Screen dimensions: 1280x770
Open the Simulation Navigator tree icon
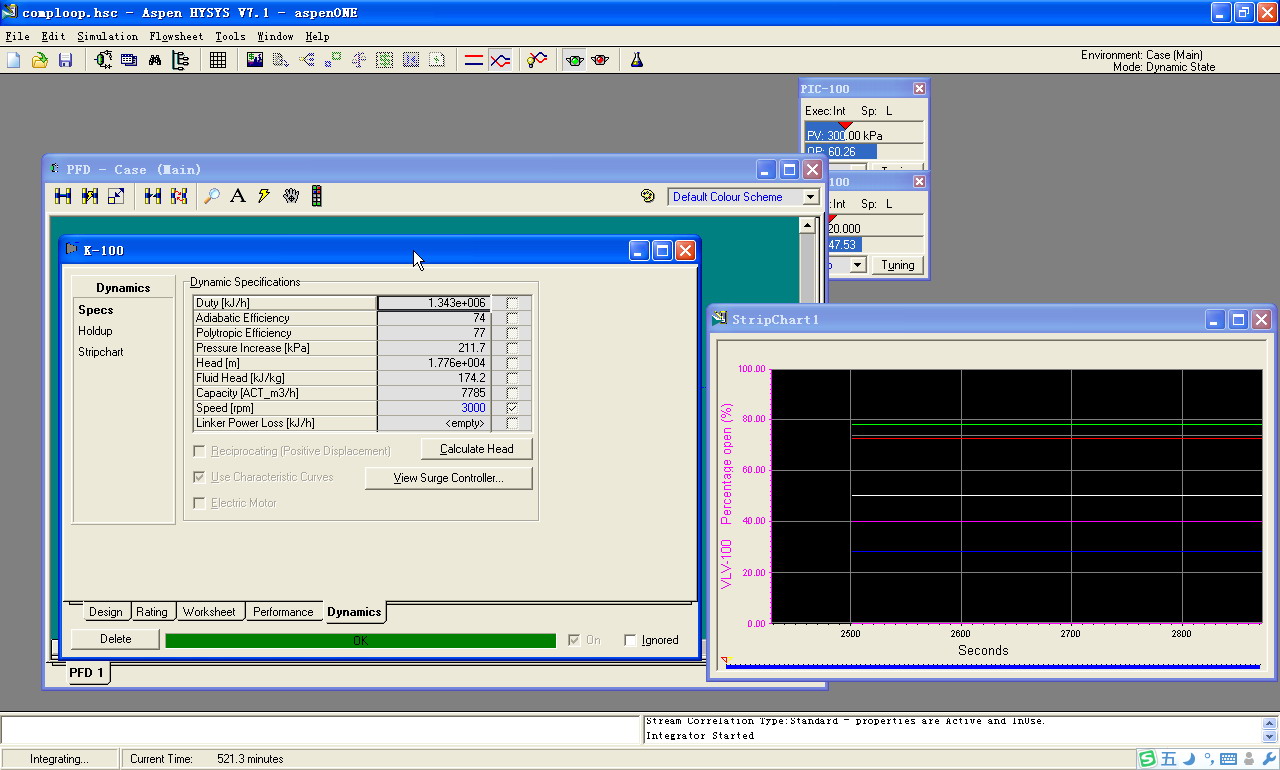[x=181, y=60]
